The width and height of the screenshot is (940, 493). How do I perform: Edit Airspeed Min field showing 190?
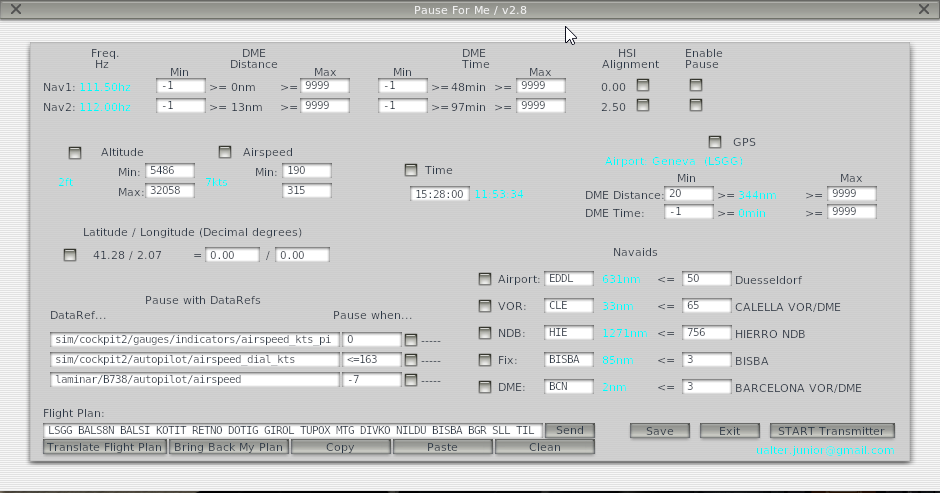pyautogui.click(x=307, y=171)
